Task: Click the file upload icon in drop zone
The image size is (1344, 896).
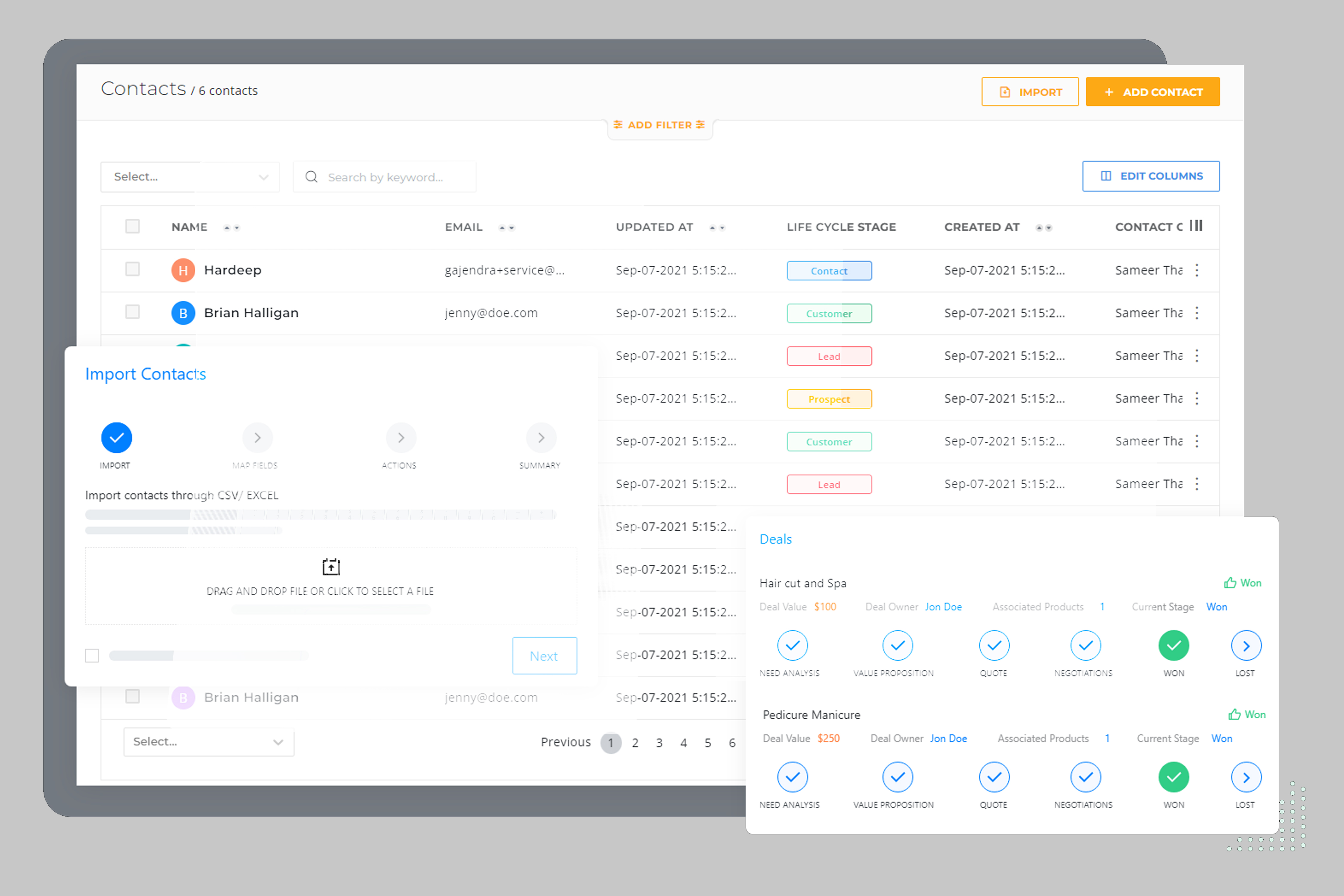Action: [331, 567]
